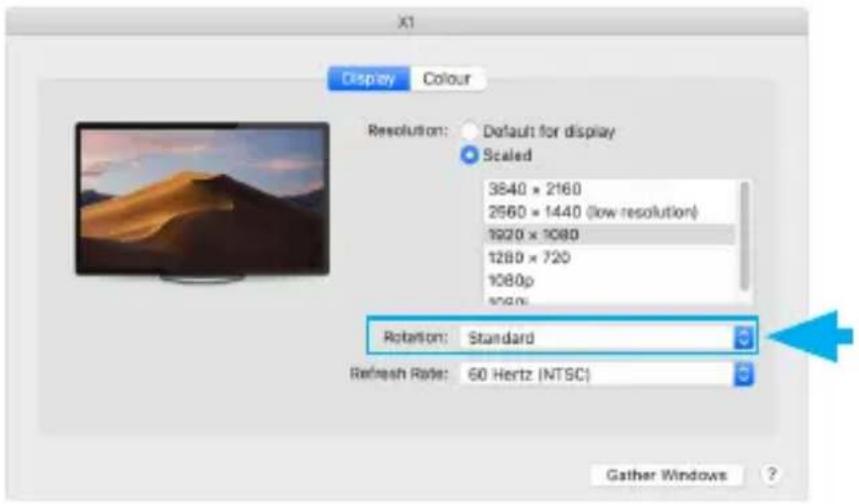
Task: Click the display preview thumbnail
Action: click(x=203, y=202)
